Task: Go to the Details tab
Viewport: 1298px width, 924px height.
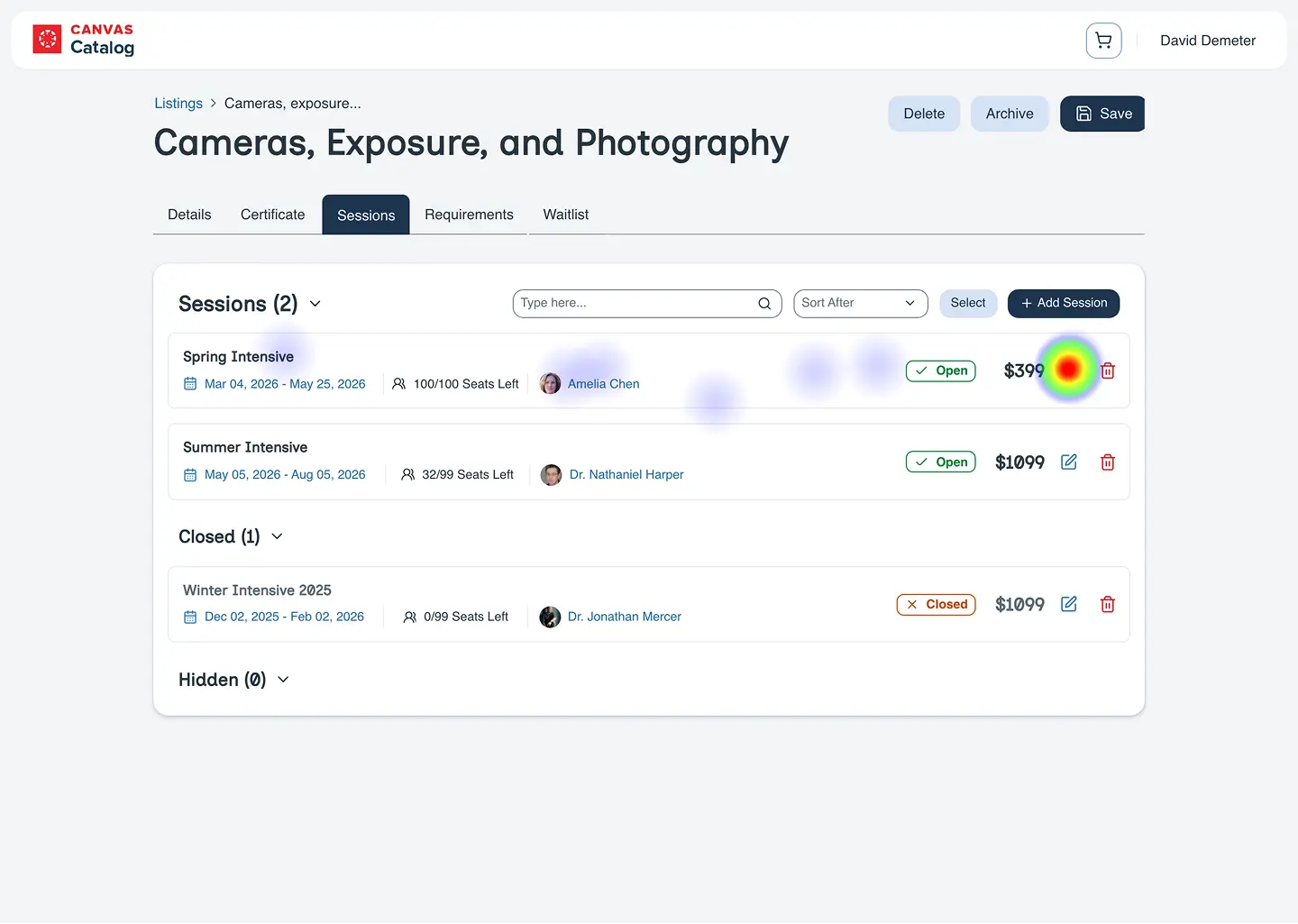Action: coord(189,215)
